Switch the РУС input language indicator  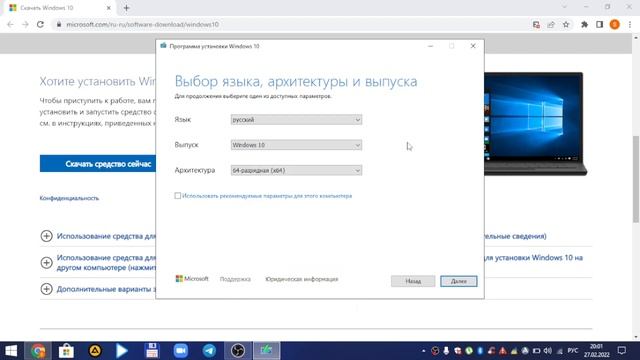573,351
